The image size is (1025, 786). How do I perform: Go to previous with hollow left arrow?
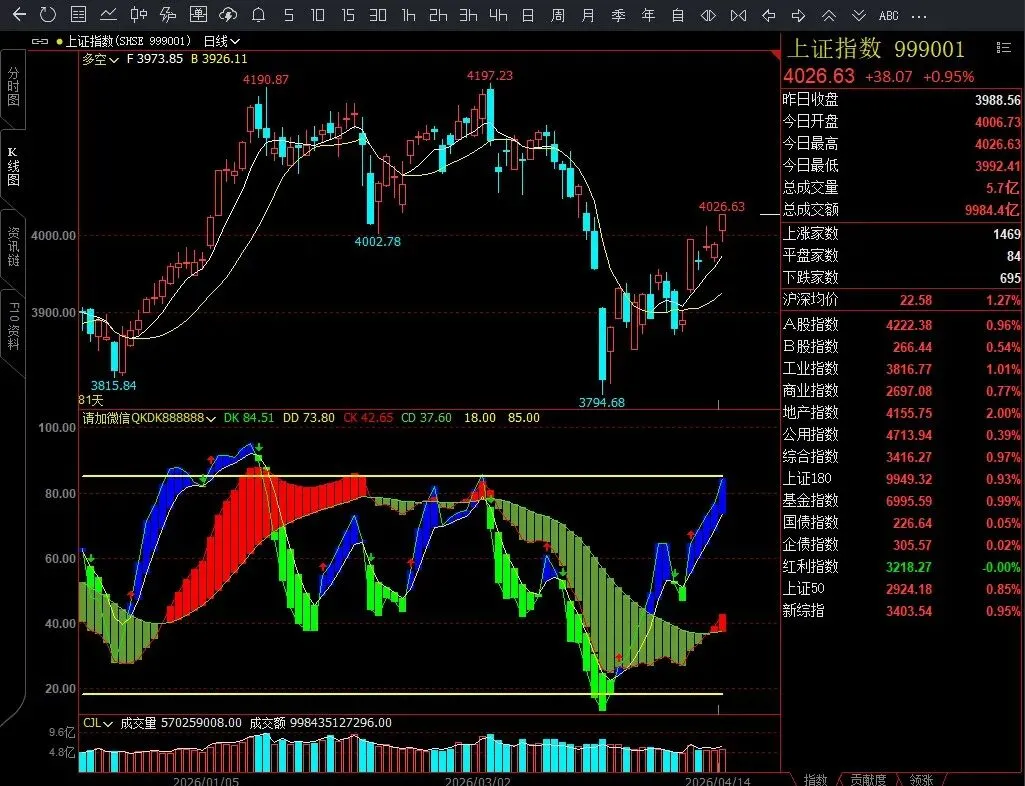point(769,15)
